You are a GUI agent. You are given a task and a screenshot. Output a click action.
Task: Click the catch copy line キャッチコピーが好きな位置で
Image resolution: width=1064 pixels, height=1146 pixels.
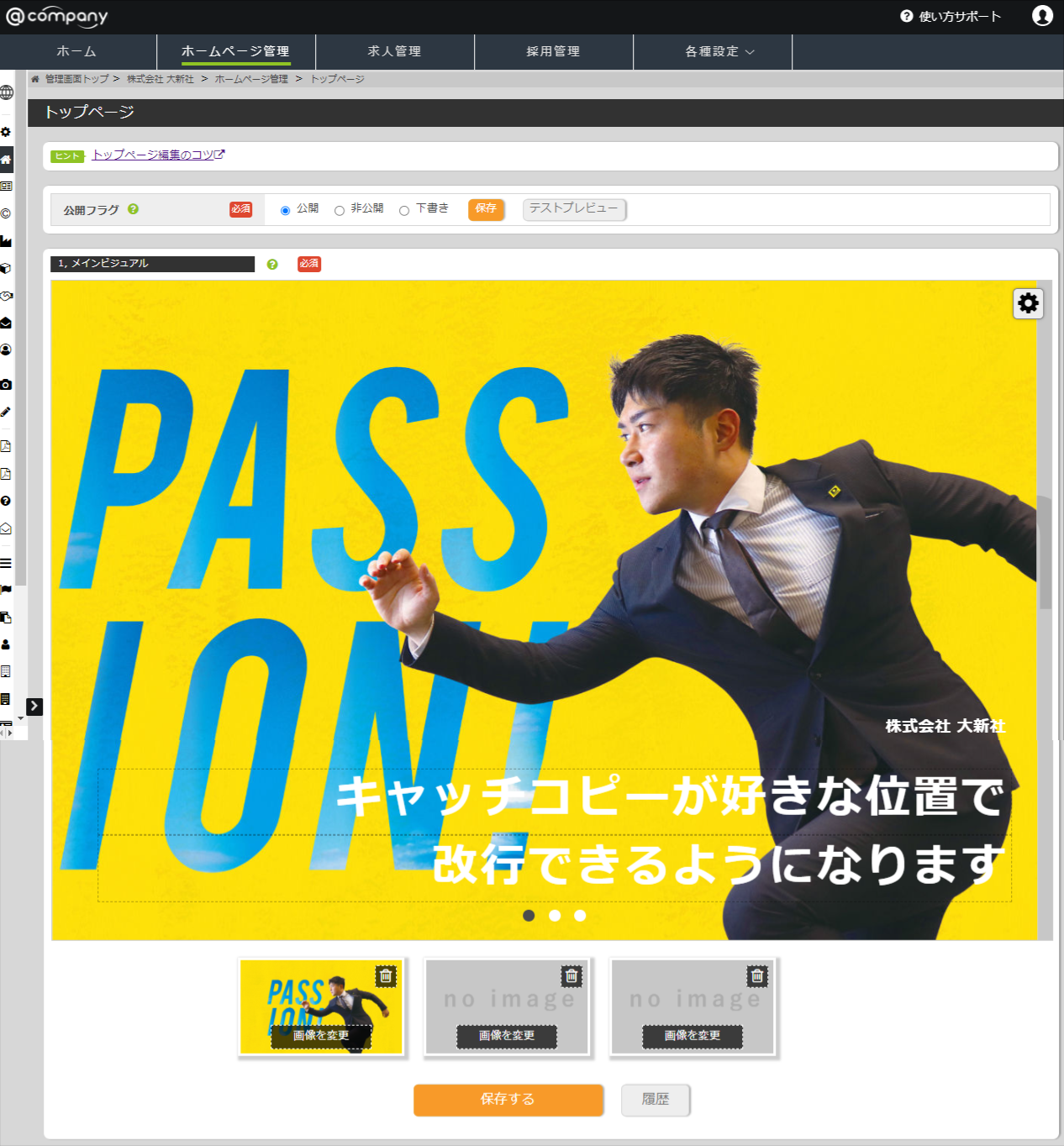click(x=671, y=796)
